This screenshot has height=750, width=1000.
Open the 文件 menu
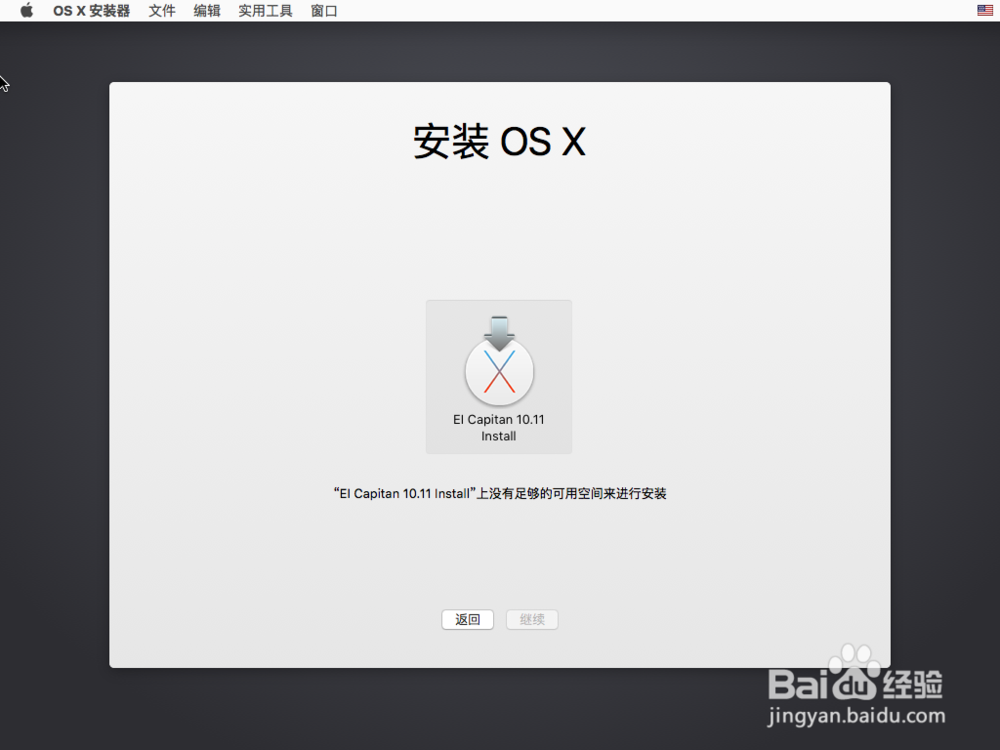(162, 11)
